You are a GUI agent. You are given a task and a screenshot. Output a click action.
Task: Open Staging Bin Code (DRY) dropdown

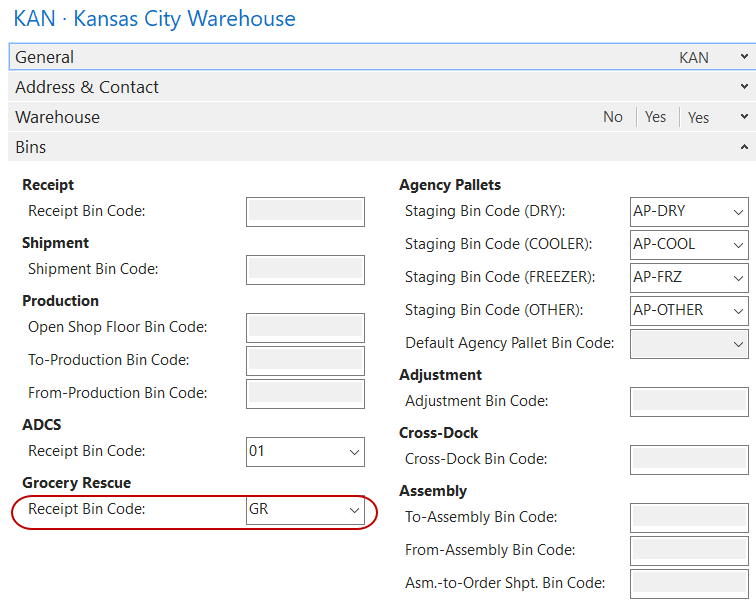738,212
